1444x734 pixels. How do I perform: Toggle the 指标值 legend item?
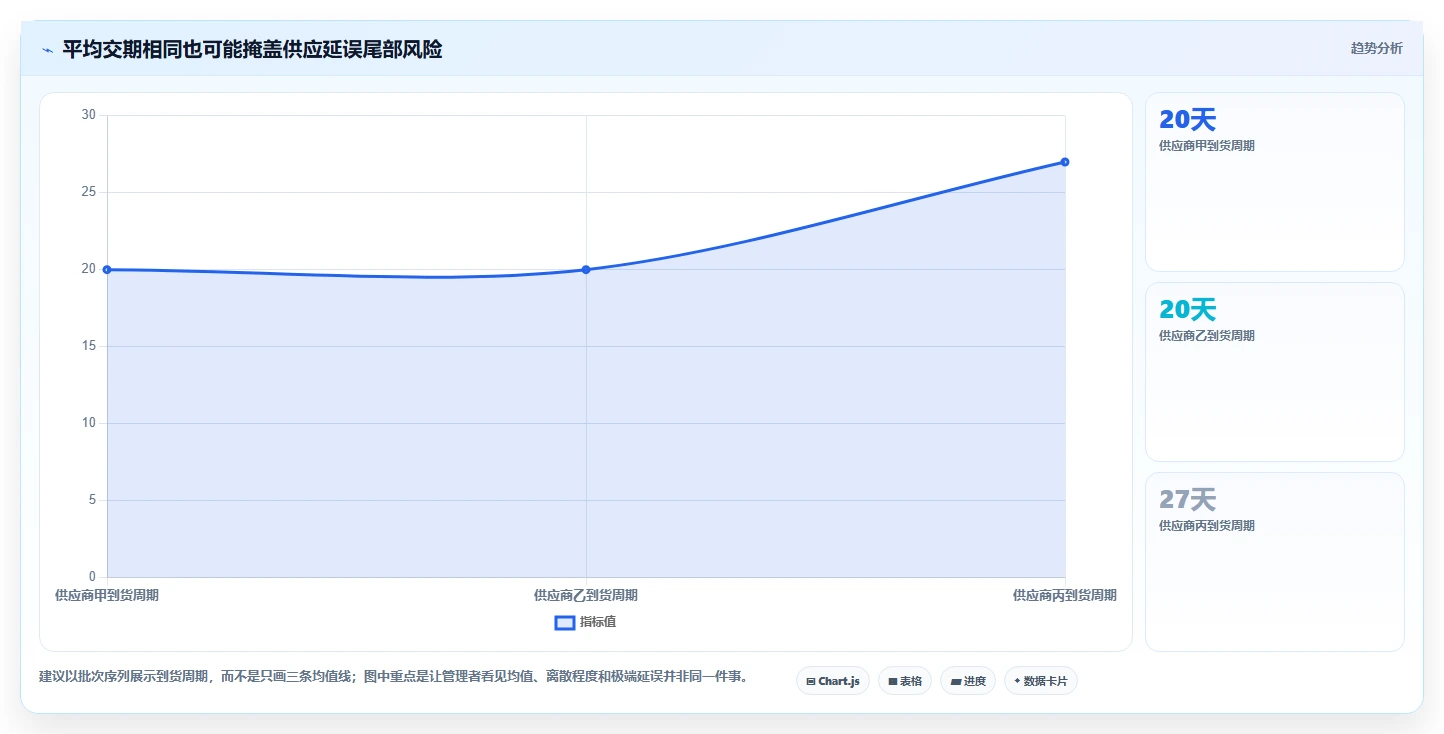coord(586,622)
